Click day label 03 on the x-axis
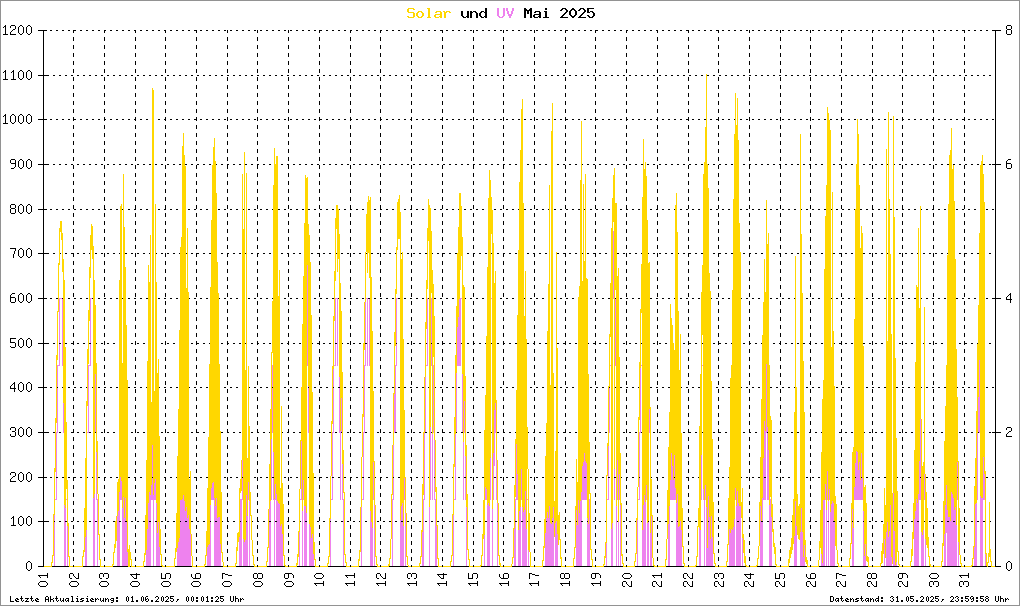Viewport: 1020px width, 606px height. pos(105,579)
